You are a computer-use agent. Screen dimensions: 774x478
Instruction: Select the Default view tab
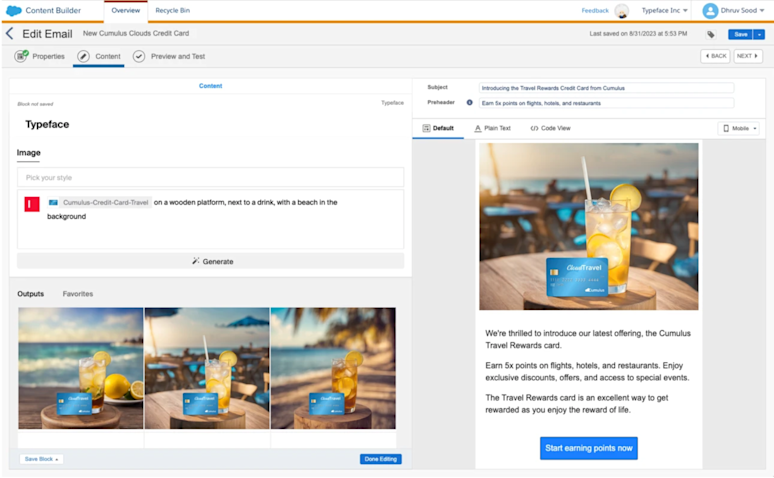(x=438, y=128)
